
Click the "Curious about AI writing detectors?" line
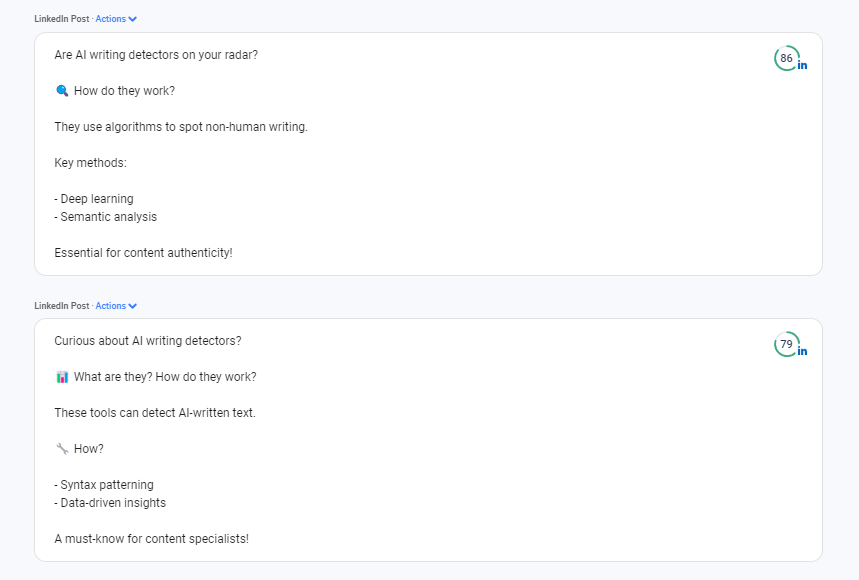[x=148, y=341]
